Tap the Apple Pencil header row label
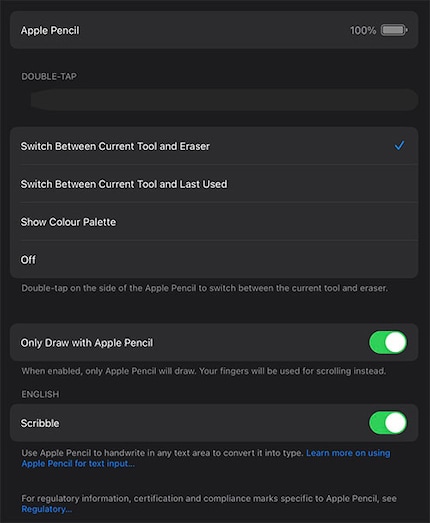The width and height of the screenshot is (430, 523). 50,31
